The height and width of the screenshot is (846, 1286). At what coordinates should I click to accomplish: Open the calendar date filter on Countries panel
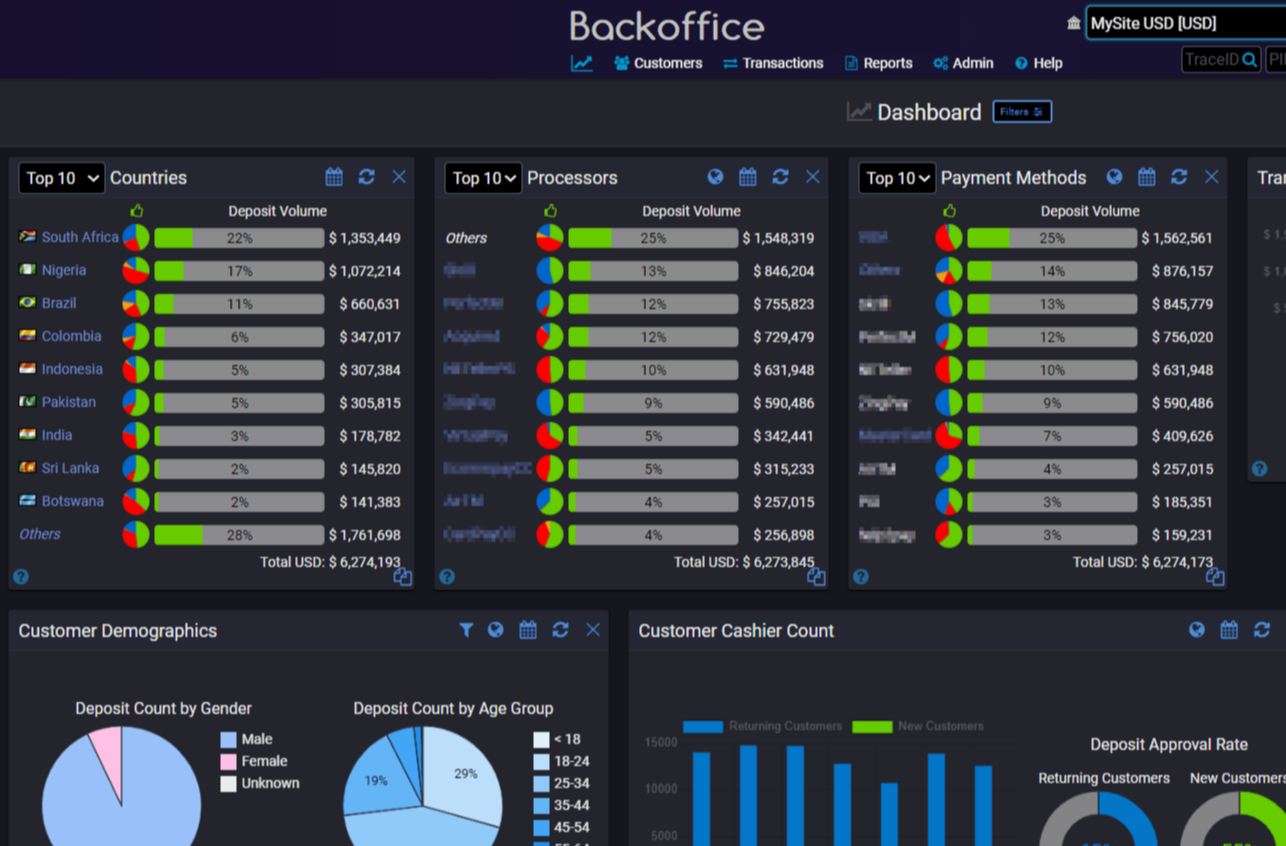333,176
